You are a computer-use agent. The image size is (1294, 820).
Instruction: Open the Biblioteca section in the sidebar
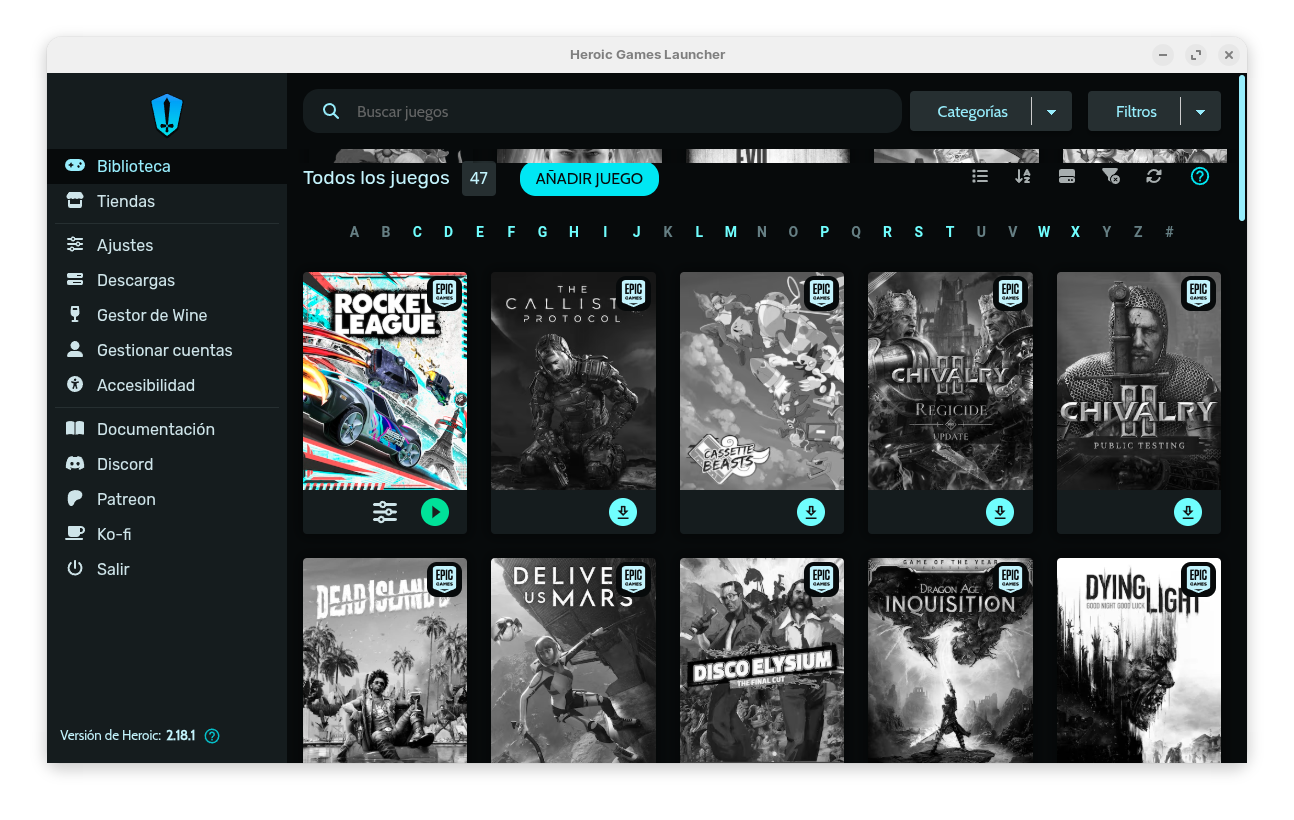tap(167, 166)
